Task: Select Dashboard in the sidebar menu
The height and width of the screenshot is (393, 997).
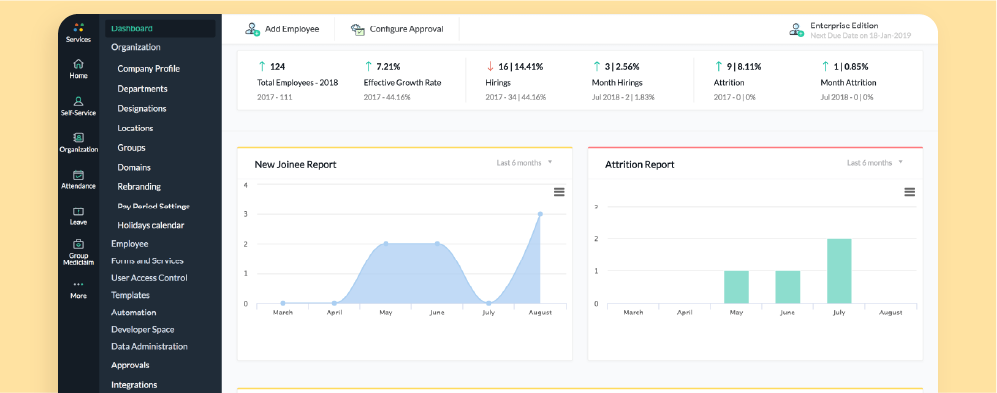Action: coord(160,29)
